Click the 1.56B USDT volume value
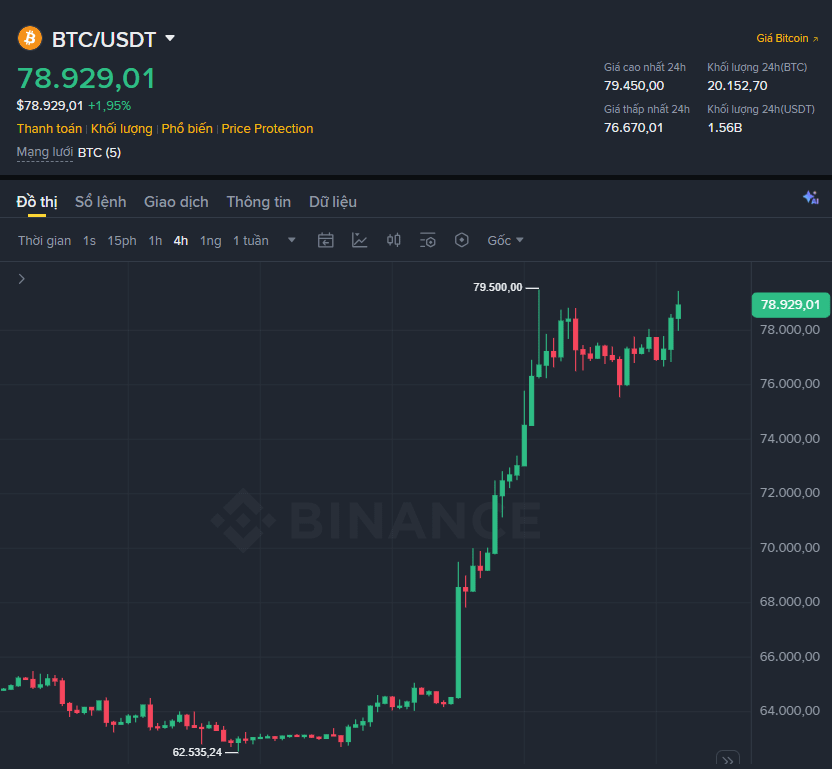This screenshot has height=769, width=832. 724,128
